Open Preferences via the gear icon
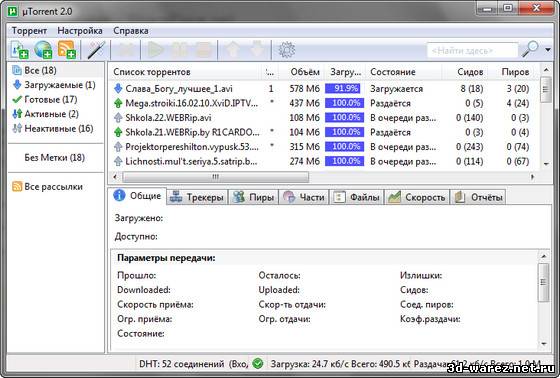The width and height of the screenshot is (560, 378). coord(286,50)
